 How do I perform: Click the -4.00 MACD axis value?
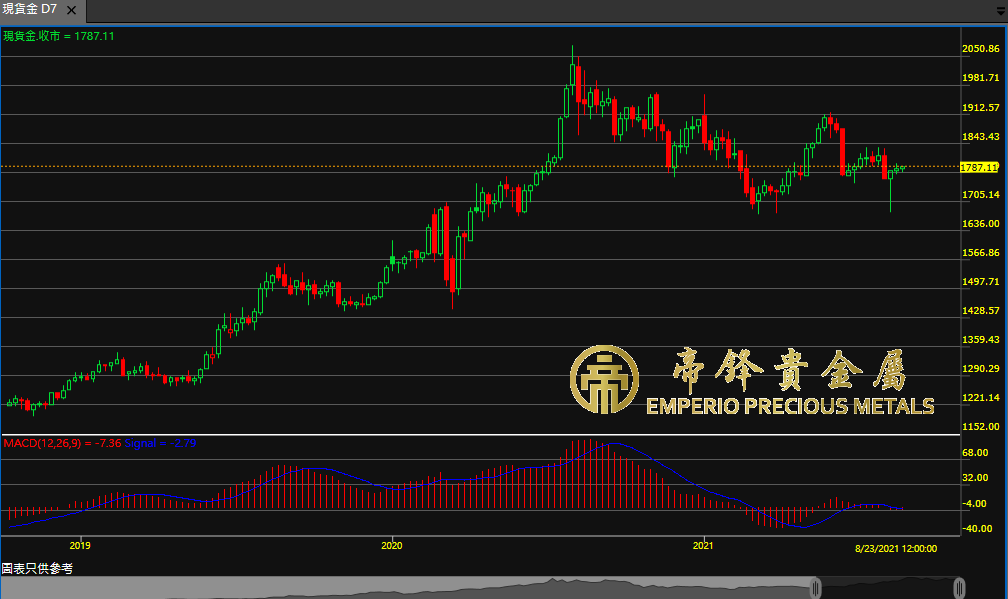(974, 503)
